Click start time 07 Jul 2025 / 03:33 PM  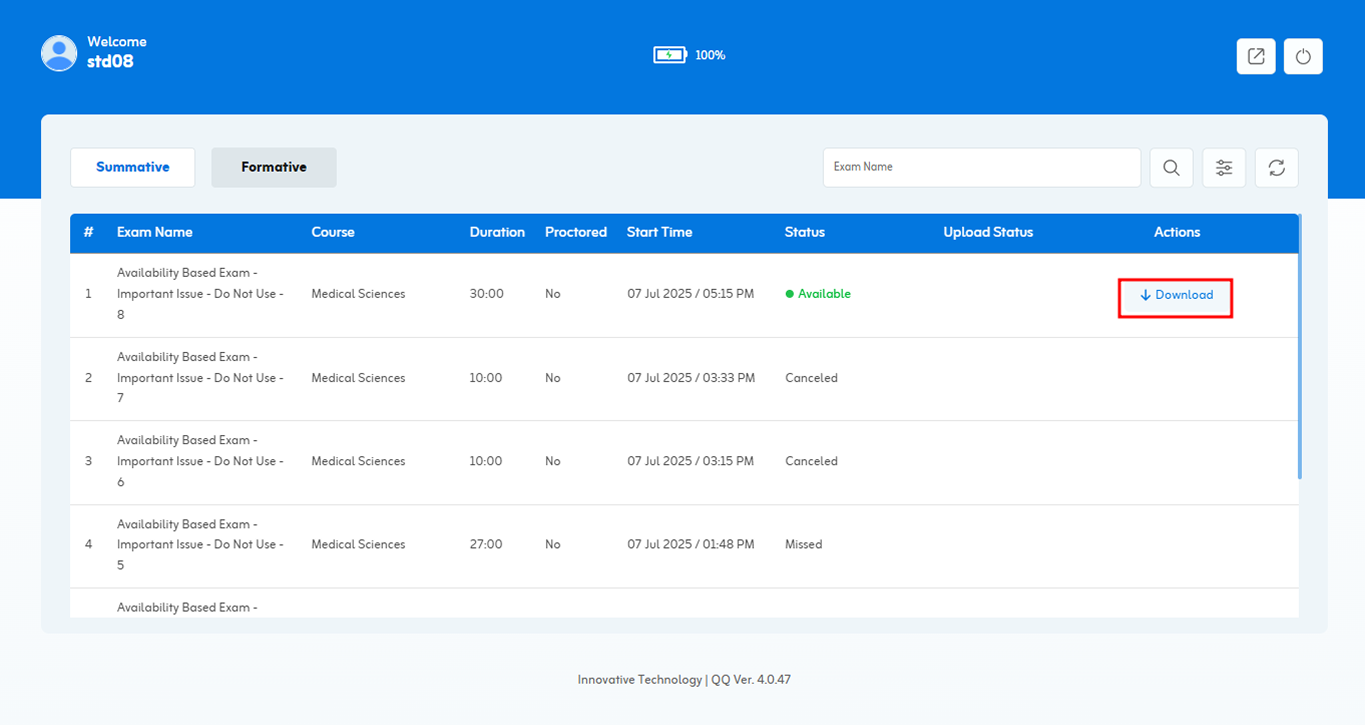[691, 378]
